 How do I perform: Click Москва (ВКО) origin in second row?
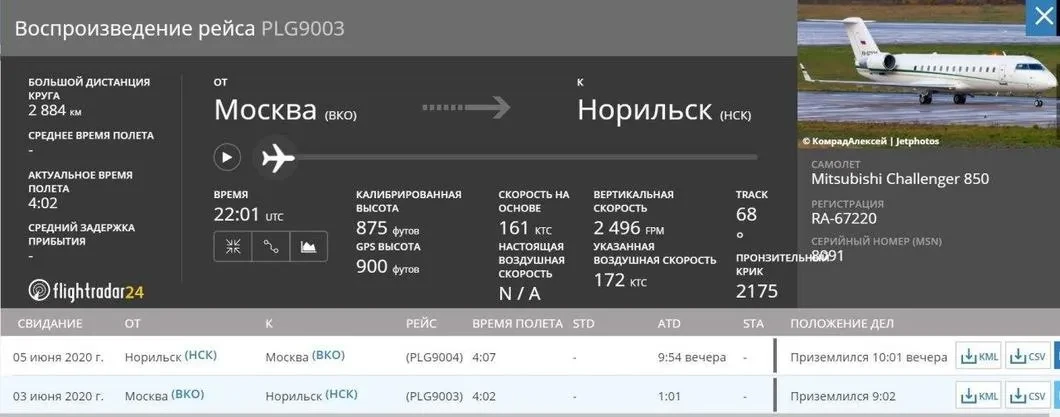click(x=165, y=395)
